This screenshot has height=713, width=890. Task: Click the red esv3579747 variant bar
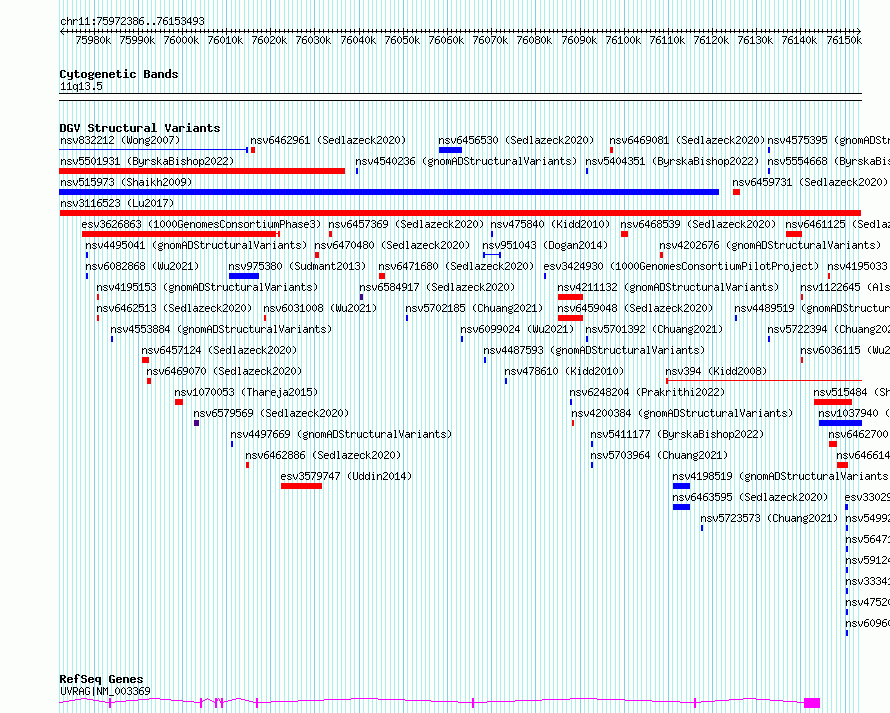(x=301, y=486)
